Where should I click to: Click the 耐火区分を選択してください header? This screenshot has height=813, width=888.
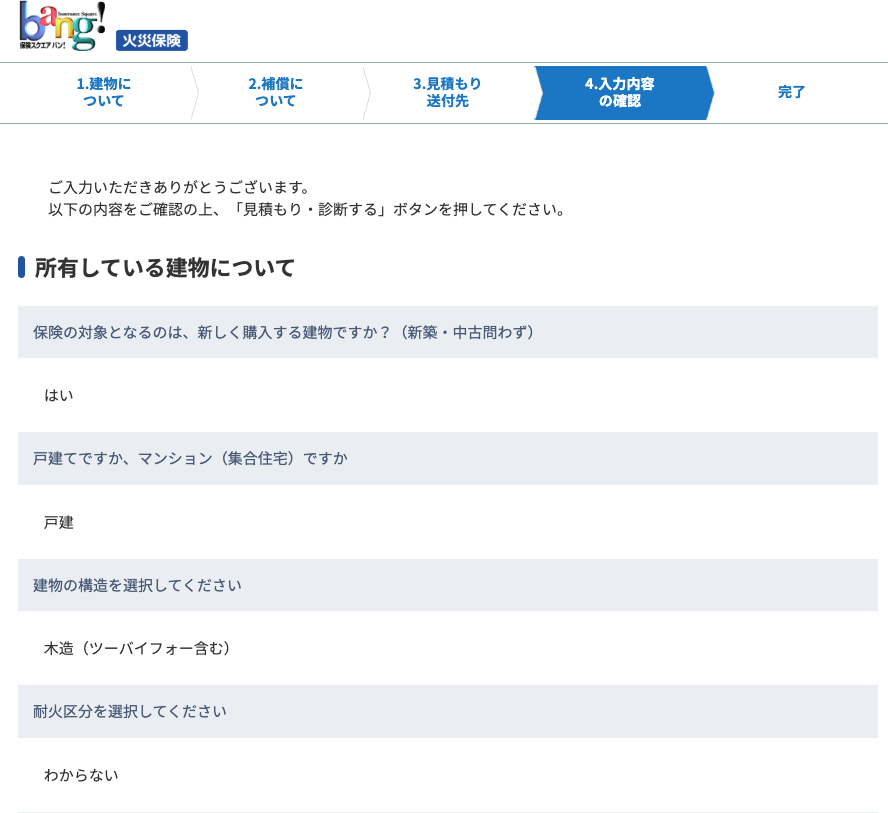point(130,712)
